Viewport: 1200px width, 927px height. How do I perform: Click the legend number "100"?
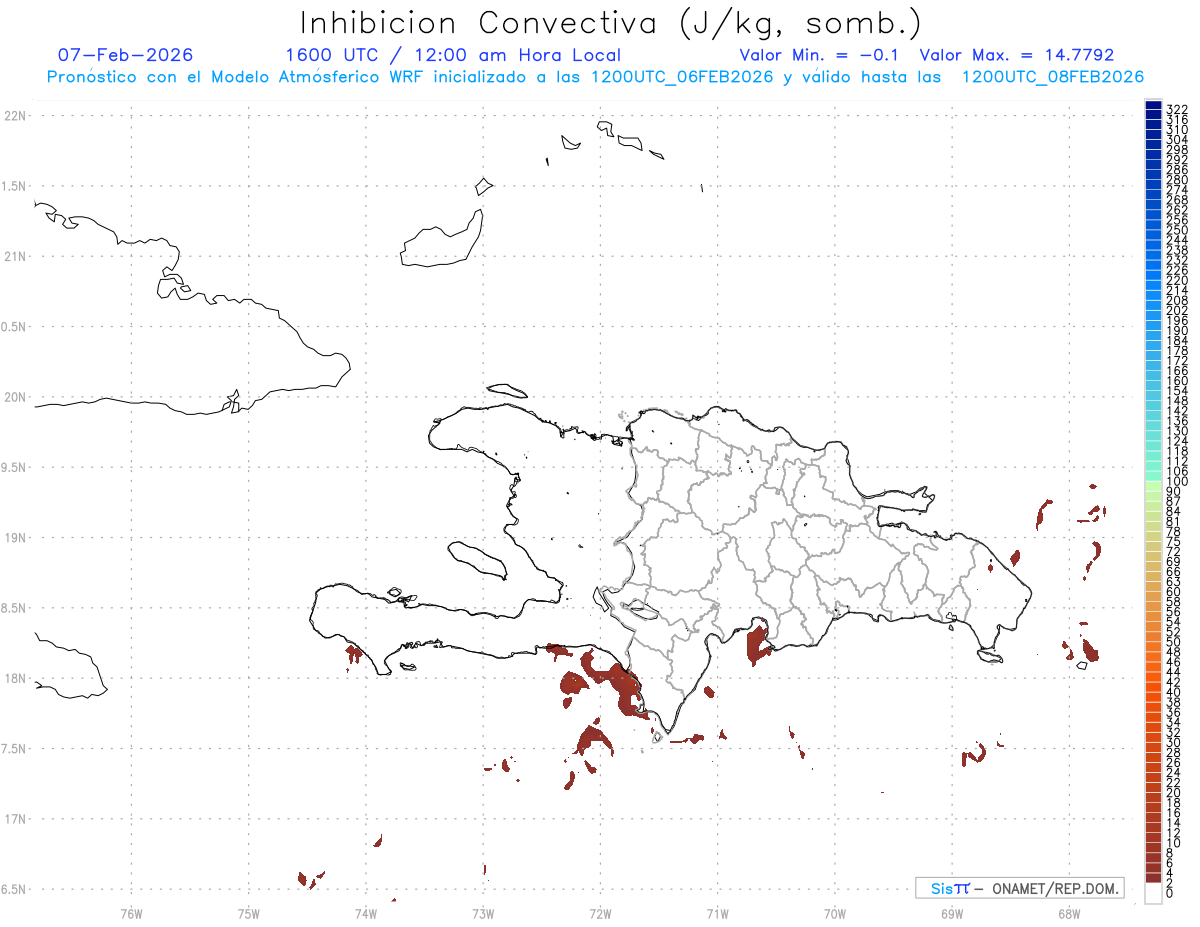pos(1177,482)
